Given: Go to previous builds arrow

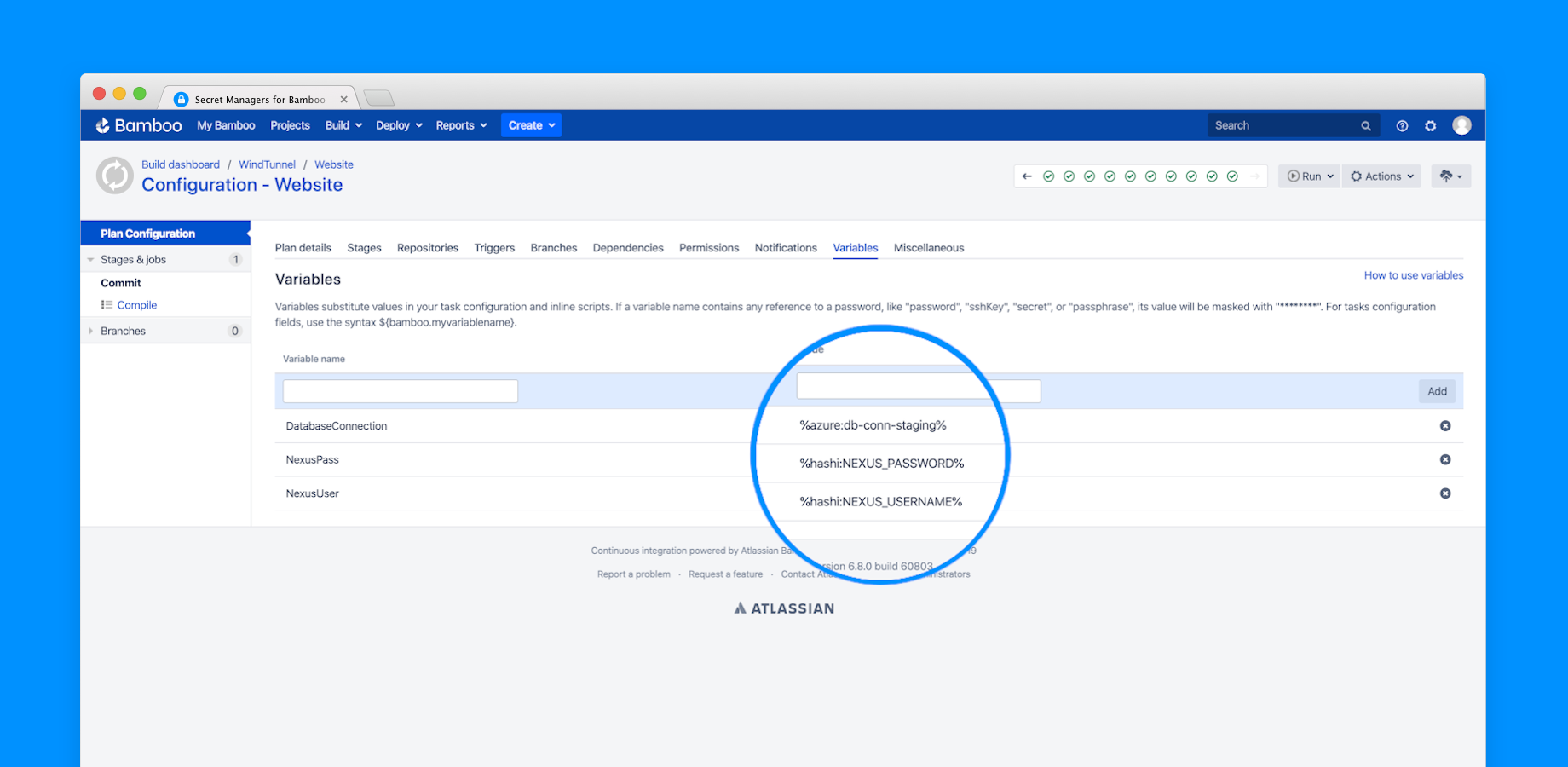Looking at the screenshot, I should point(1027,176).
